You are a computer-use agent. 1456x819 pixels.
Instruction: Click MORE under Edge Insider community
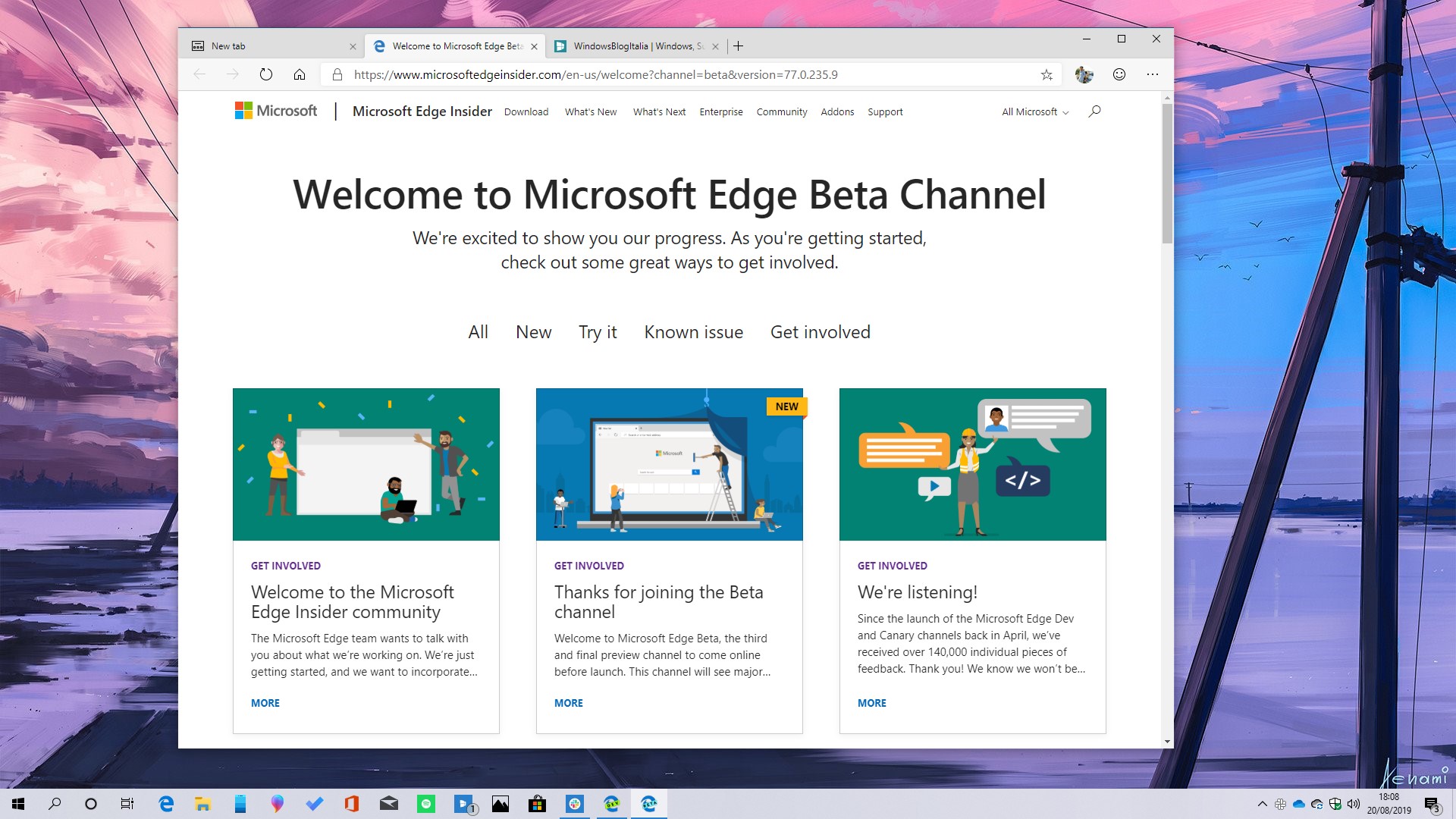point(265,703)
